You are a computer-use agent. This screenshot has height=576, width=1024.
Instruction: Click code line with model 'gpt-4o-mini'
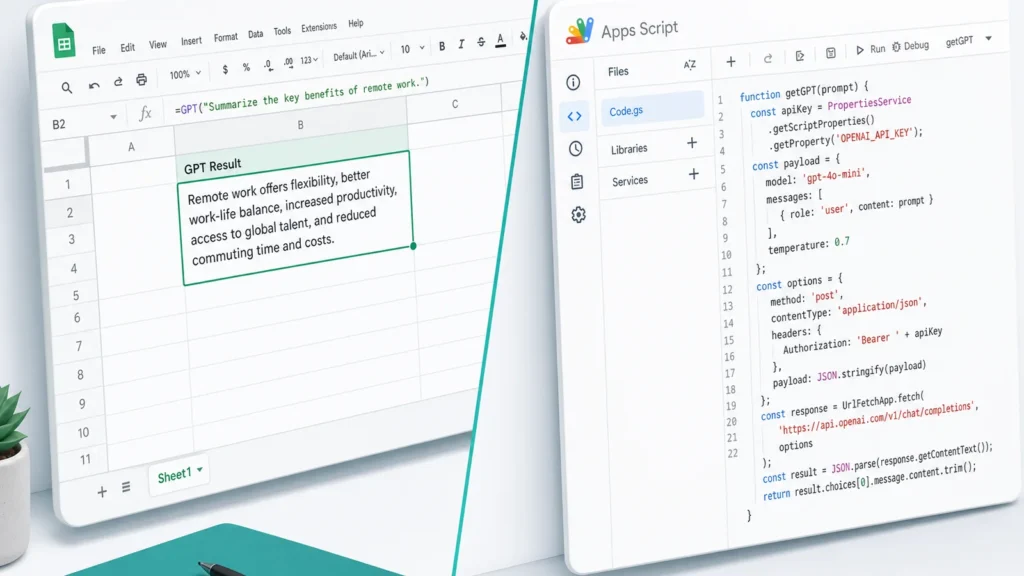[x=818, y=177]
